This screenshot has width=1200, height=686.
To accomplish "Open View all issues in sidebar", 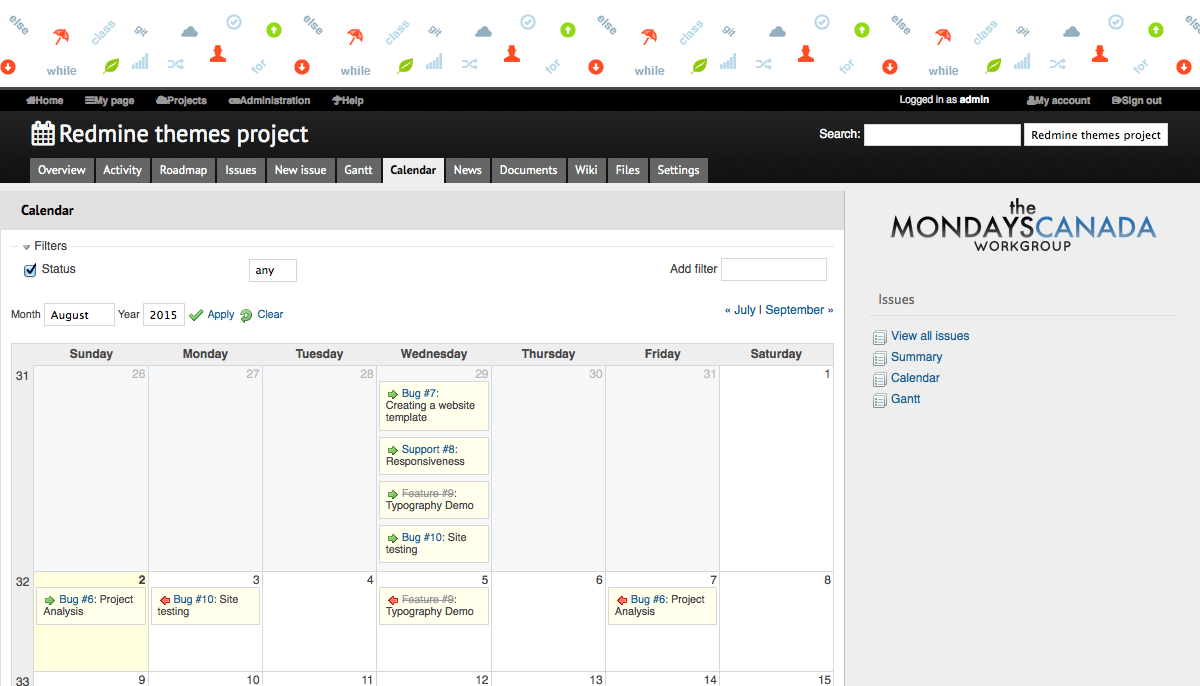I will tap(930, 336).
